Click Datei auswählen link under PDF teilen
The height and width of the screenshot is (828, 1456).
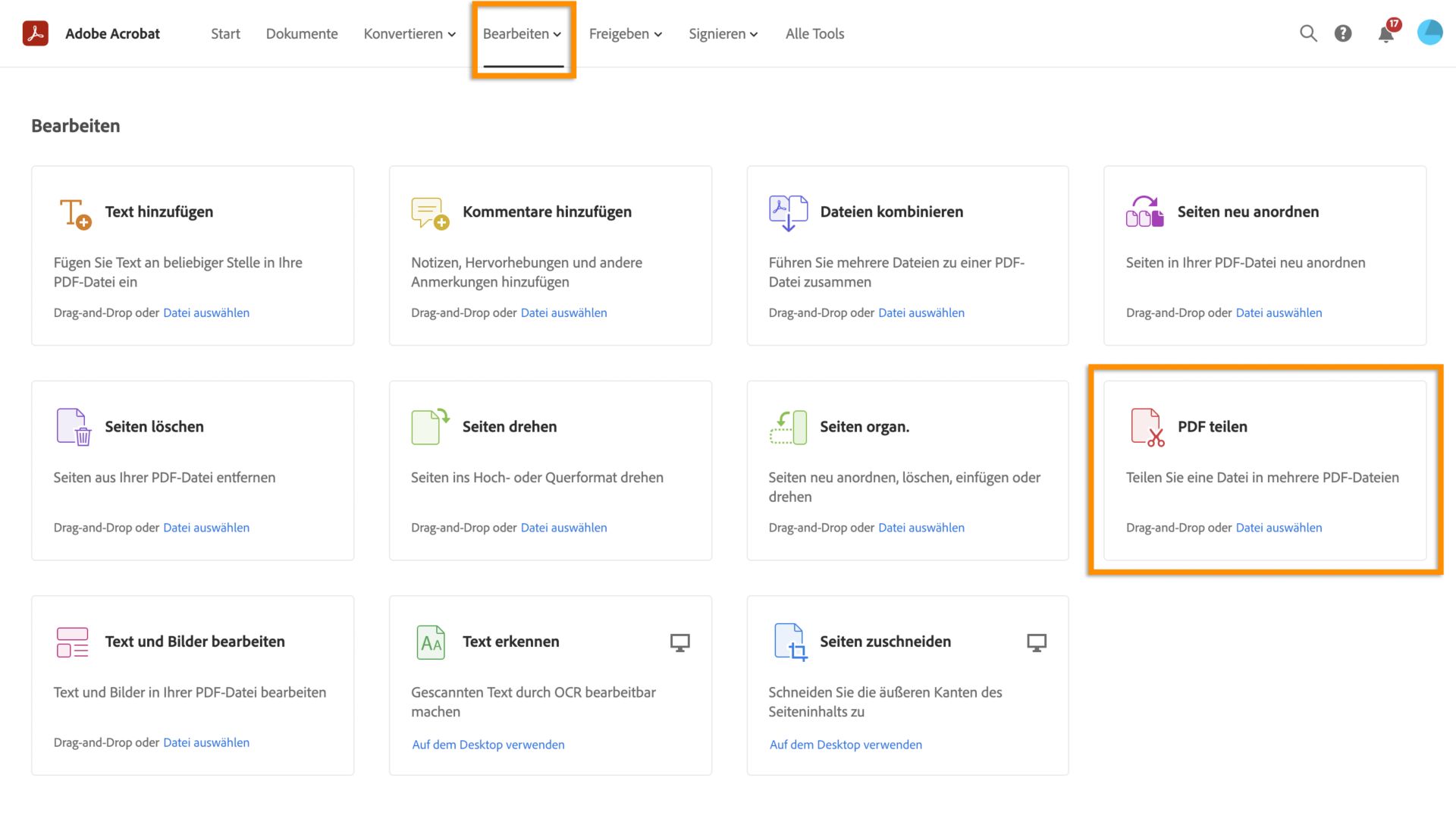pyautogui.click(x=1279, y=528)
